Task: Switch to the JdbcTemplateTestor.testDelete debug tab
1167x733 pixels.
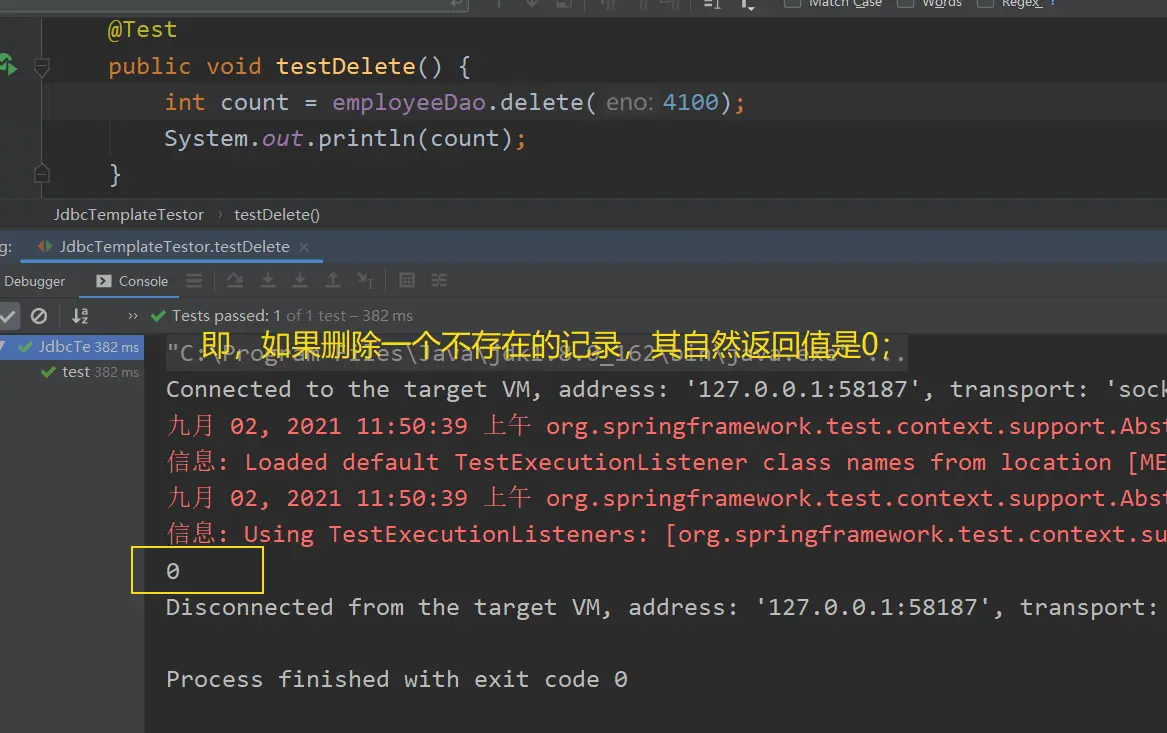Action: coord(174,246)
